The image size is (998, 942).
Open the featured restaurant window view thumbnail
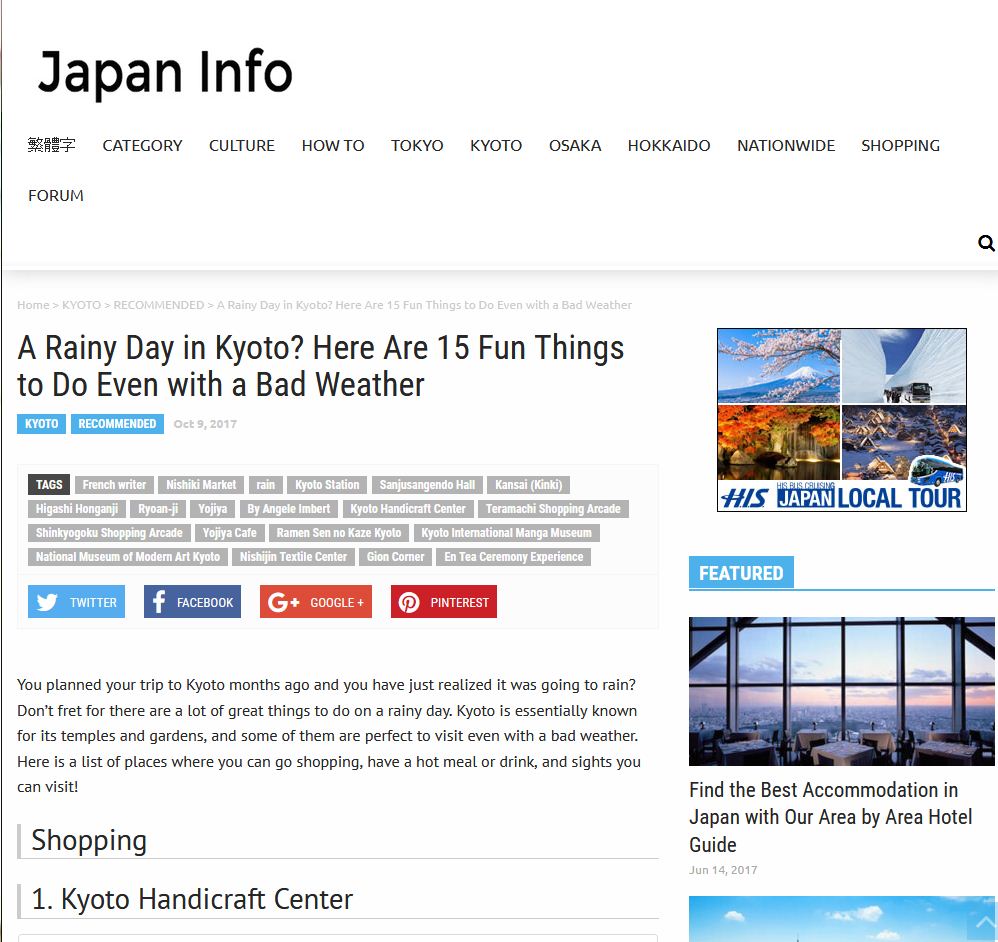point(841,691)
